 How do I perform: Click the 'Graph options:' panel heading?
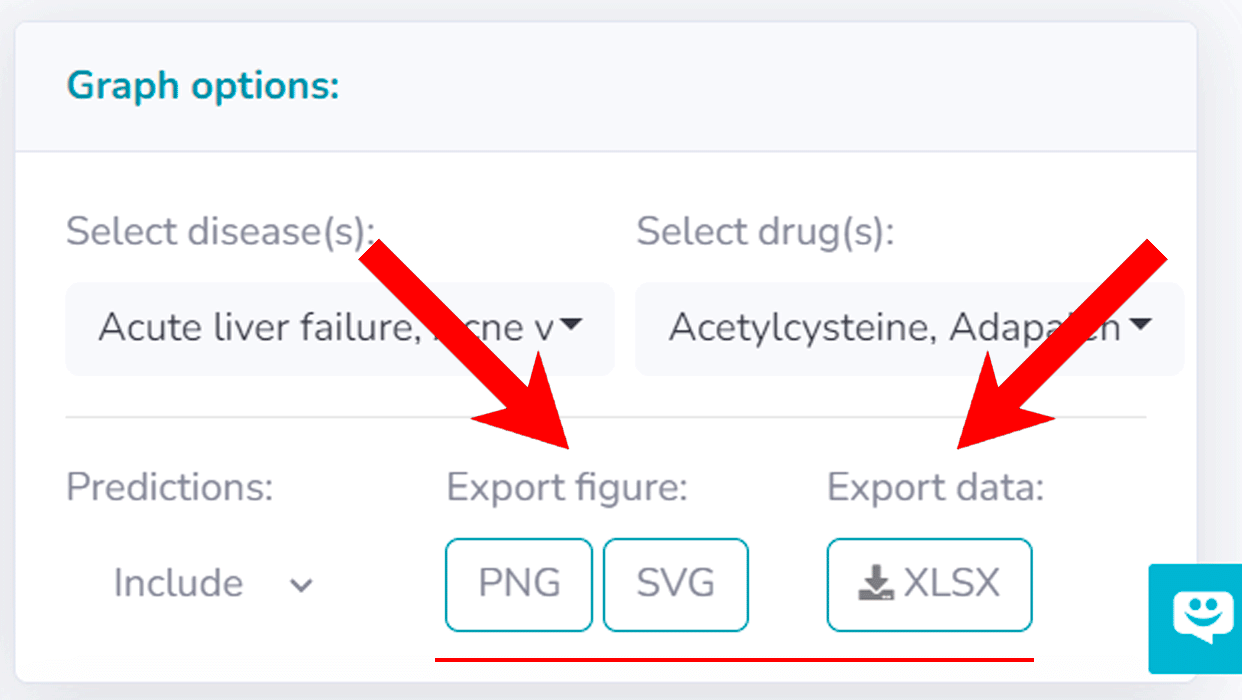tap(203, 86)
